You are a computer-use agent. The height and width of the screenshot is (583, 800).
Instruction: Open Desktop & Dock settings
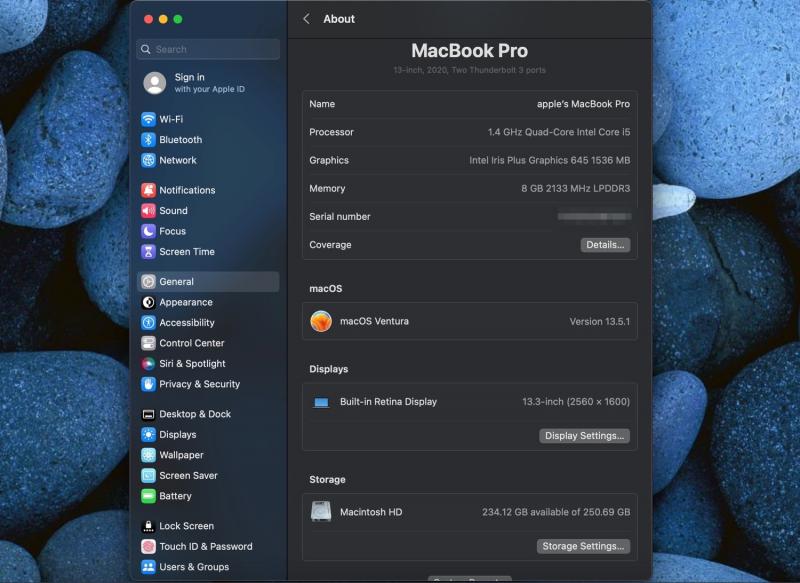(x=208, y=414)
